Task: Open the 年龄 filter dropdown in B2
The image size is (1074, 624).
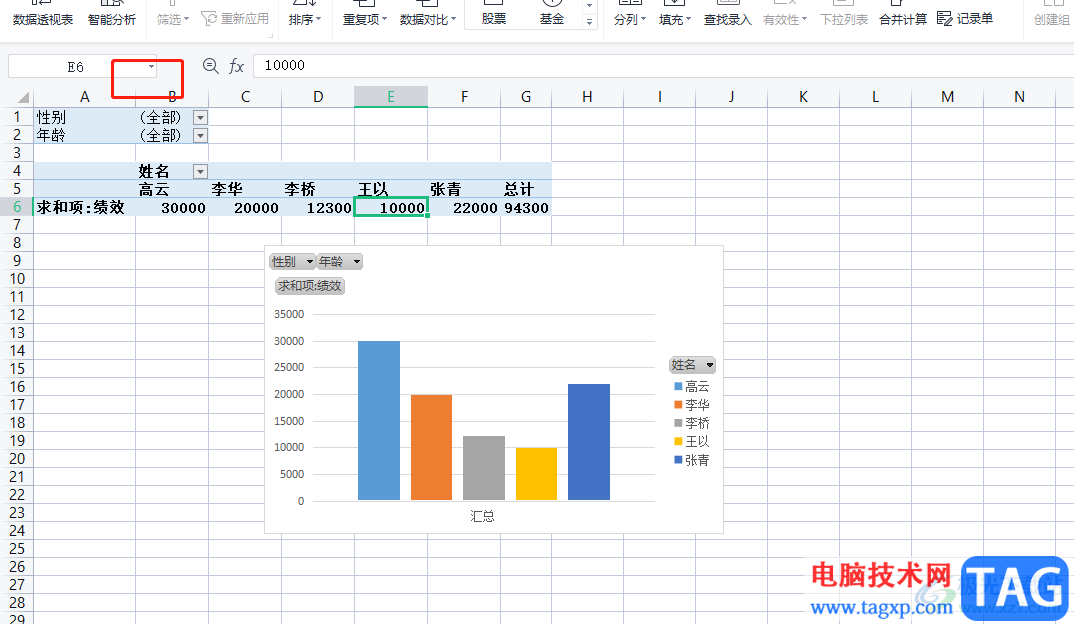Action: tap(200, 136)
